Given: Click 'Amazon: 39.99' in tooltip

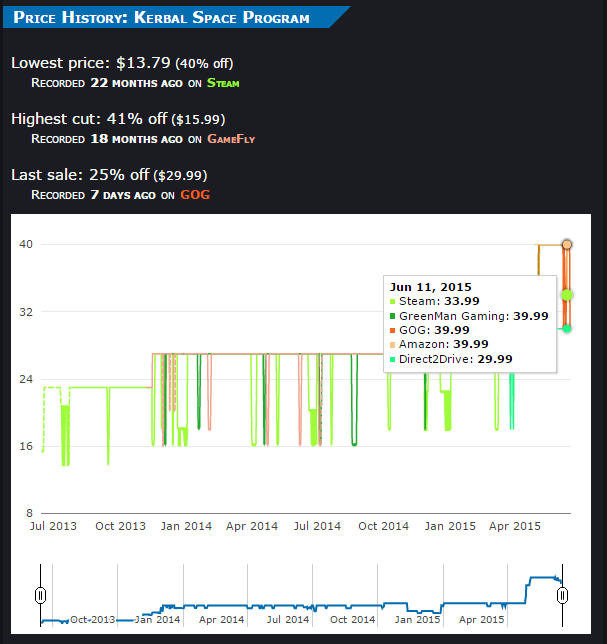Looking at the screenshot, I should (x=444, y=344).
